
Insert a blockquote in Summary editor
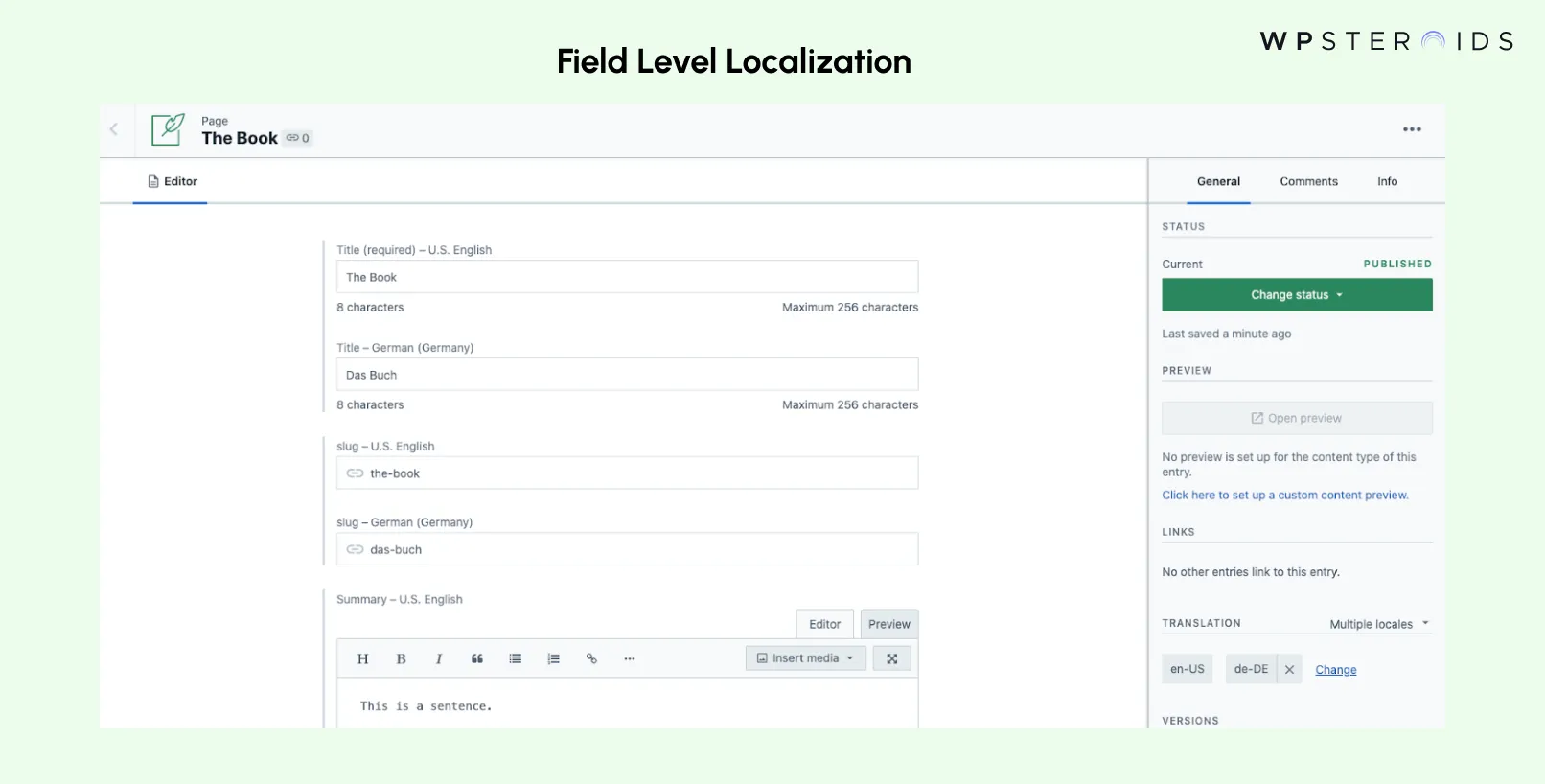coord(477,658)
